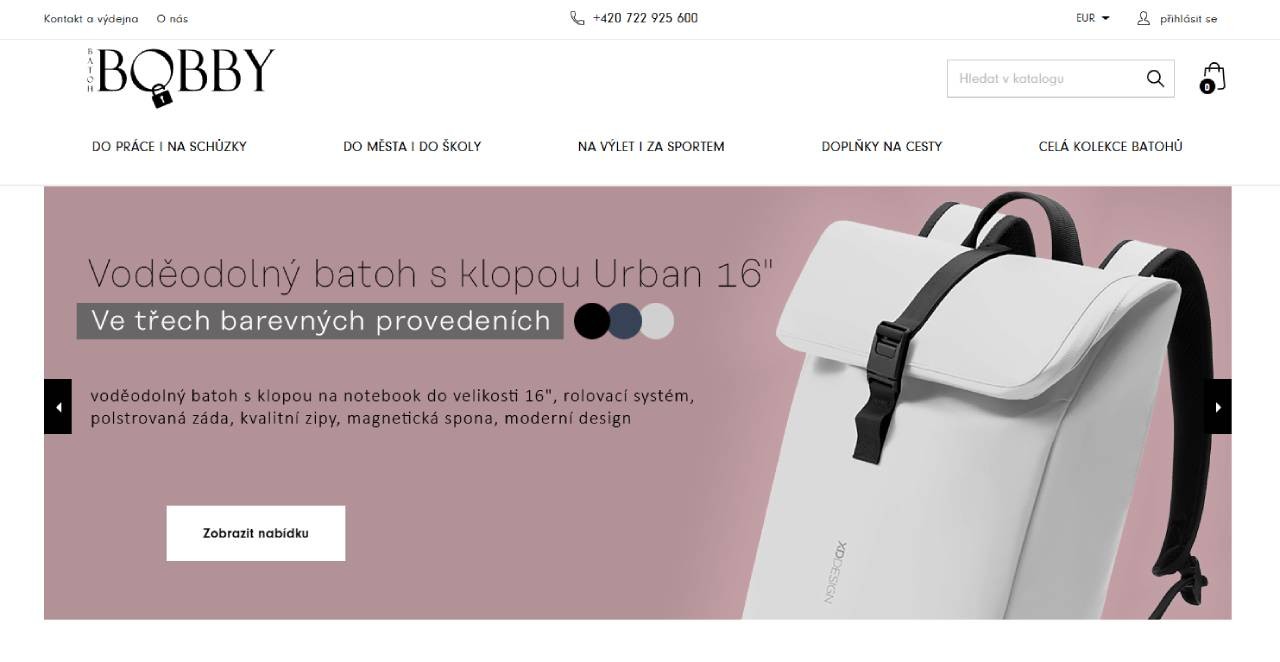Open the Do práce i na schůzky menu
This screenshot has width=1280, height=662.
[x=169, y=146]
